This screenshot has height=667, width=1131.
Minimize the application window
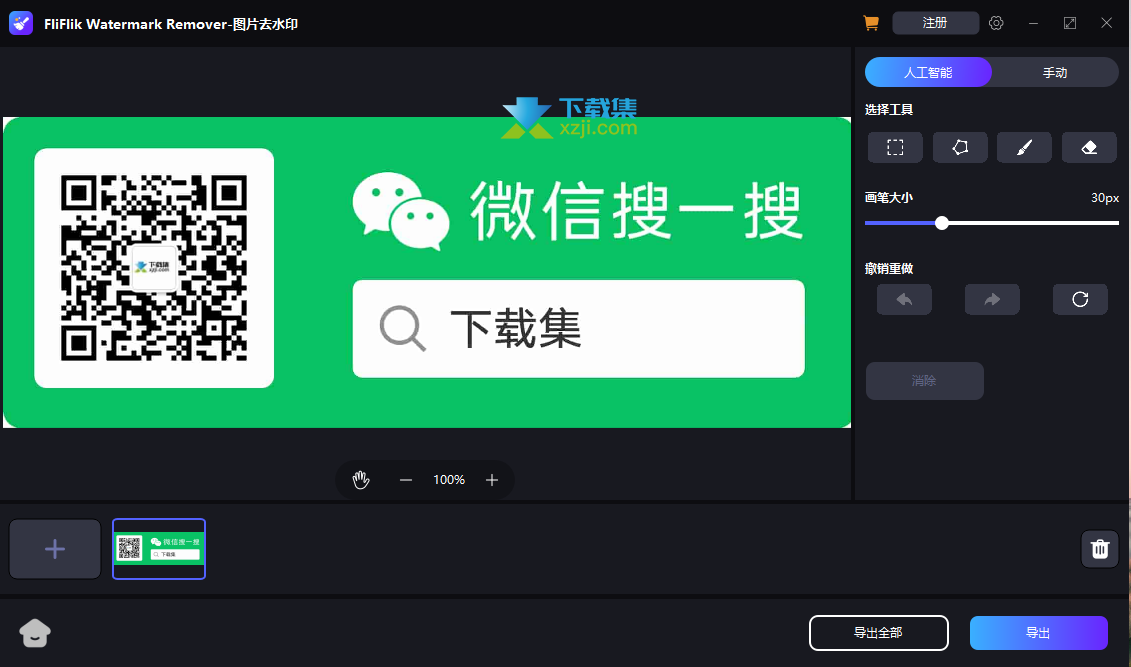coord(1034,23)
